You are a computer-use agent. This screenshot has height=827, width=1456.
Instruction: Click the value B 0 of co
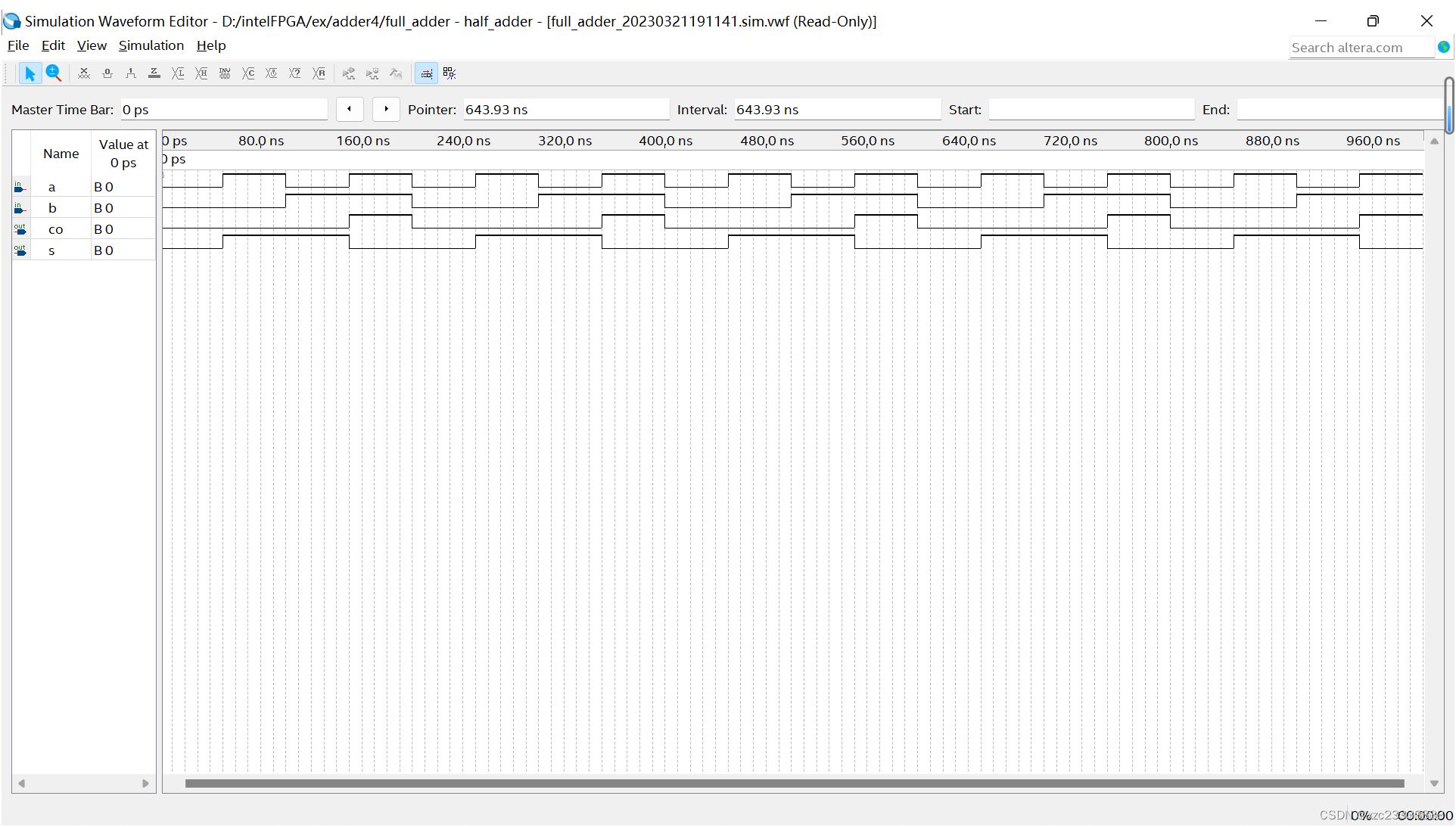click(104, 229)
